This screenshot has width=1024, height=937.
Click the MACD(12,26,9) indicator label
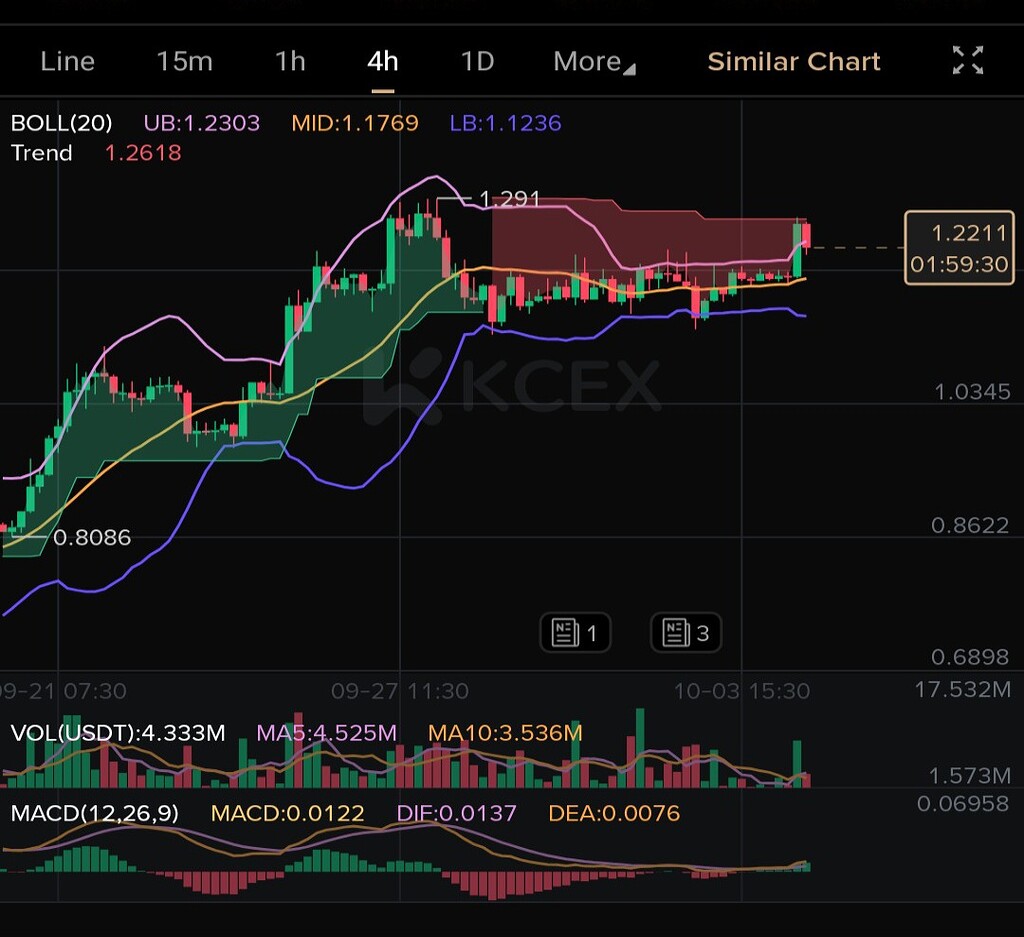95,813
